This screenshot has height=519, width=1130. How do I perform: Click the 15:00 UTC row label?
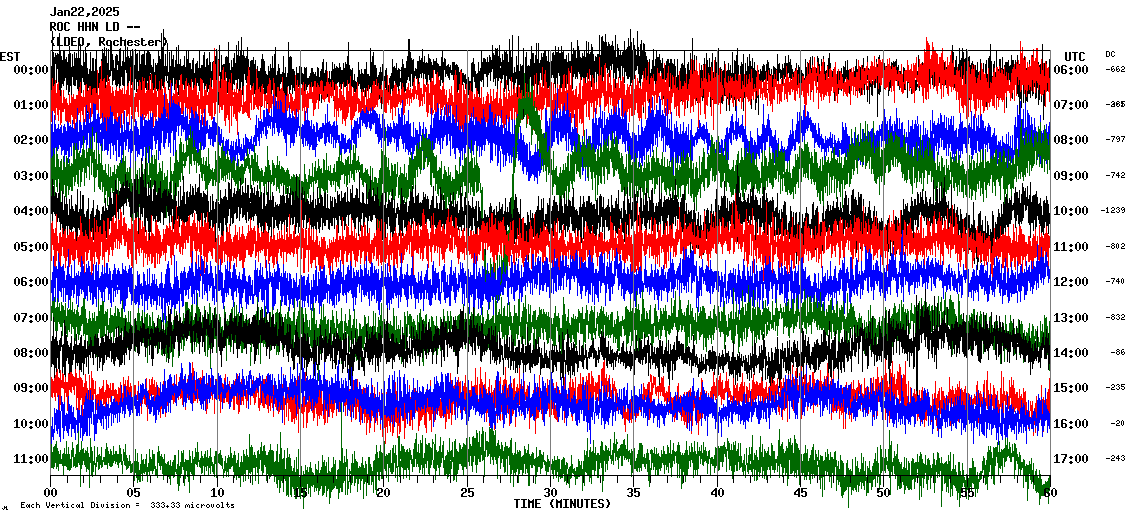(x=1071, y=388)
